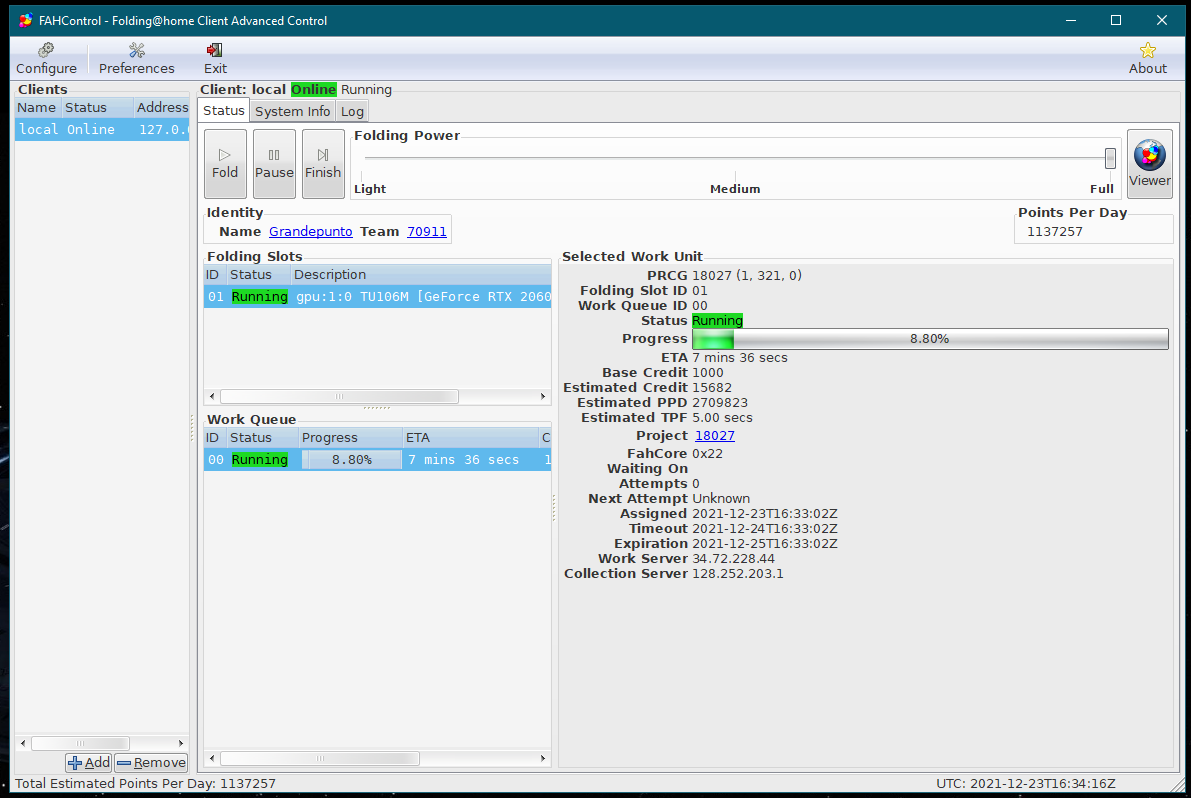Add a new client with Add button
The height and width of the screenshot is (798, 1191).
tap(89, 762)
